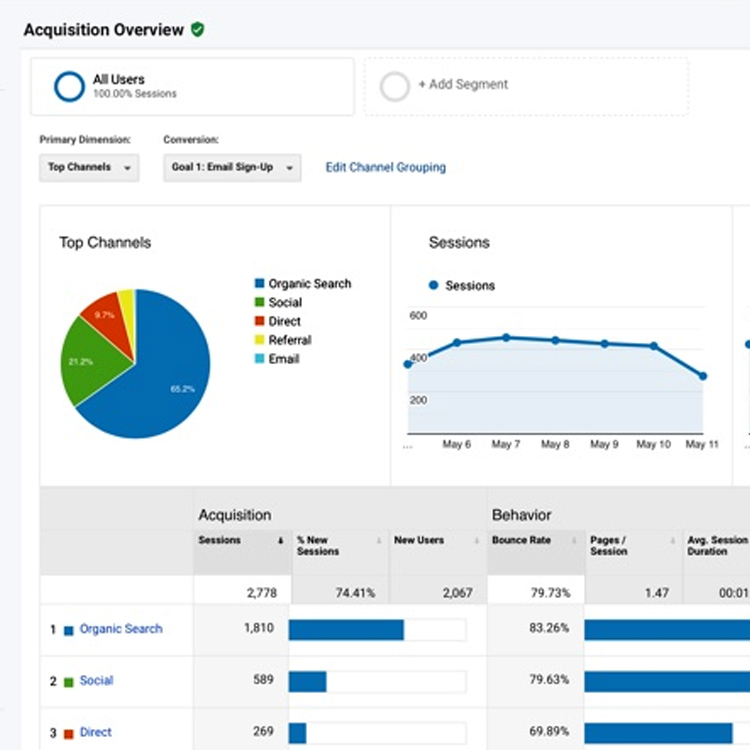750x750 pixels.
Task: Click the Sessions legend dot in line chart
Action: (x=433, y=285)
